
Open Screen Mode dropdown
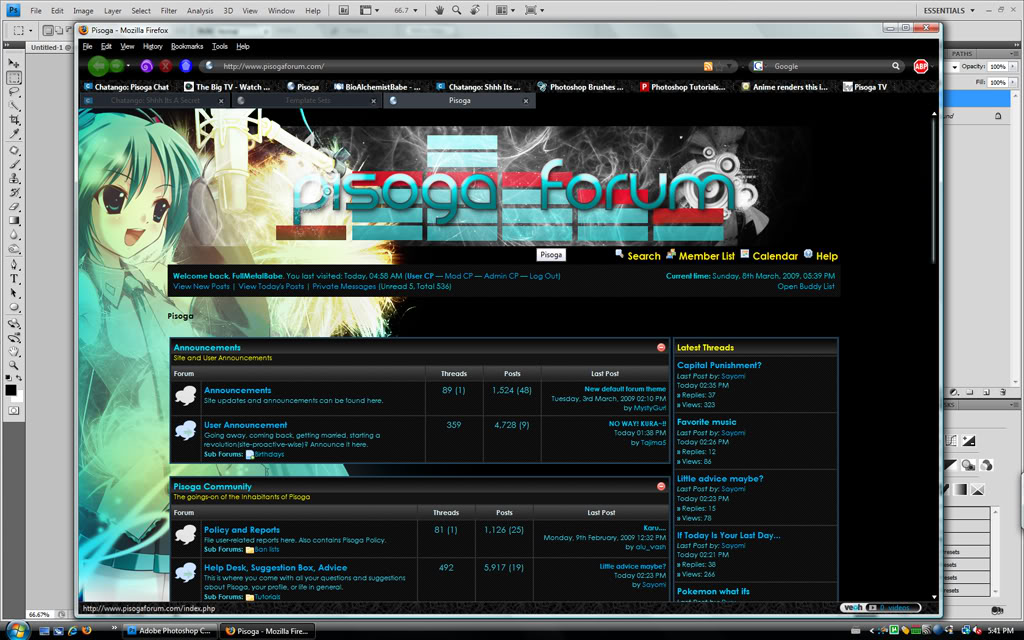click(x=534, y=10)
